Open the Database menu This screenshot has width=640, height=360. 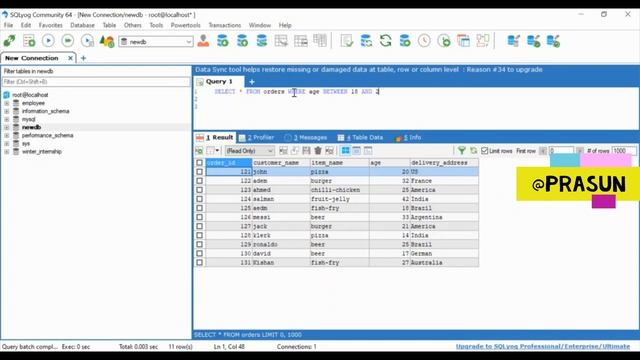tap(82, 25)
